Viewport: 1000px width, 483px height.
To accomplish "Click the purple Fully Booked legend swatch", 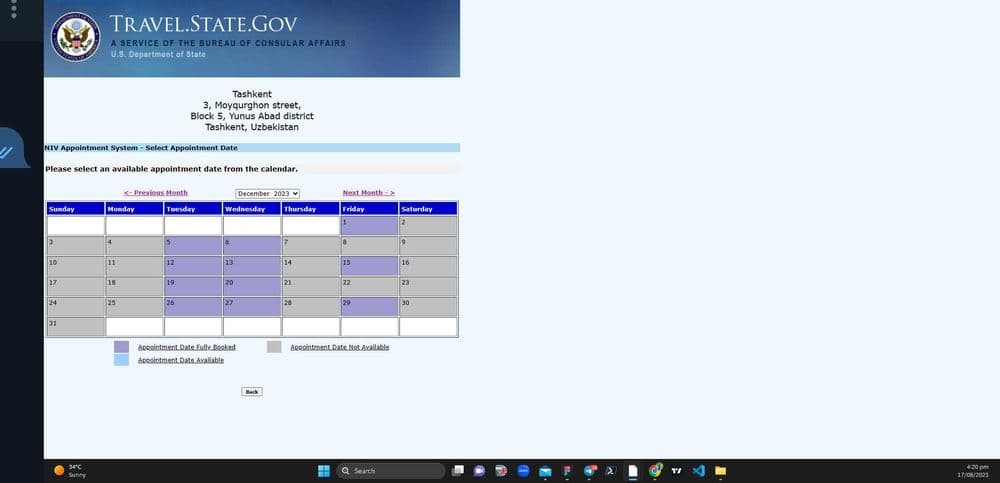I will 121,346.
